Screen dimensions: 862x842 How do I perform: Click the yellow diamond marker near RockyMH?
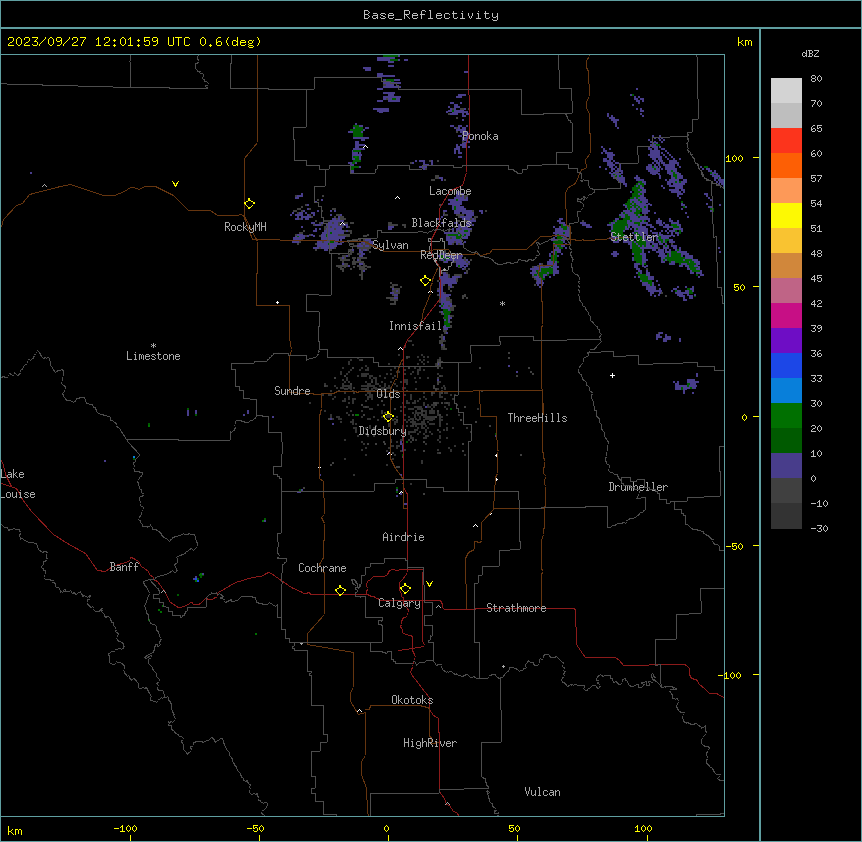(250, 204)
